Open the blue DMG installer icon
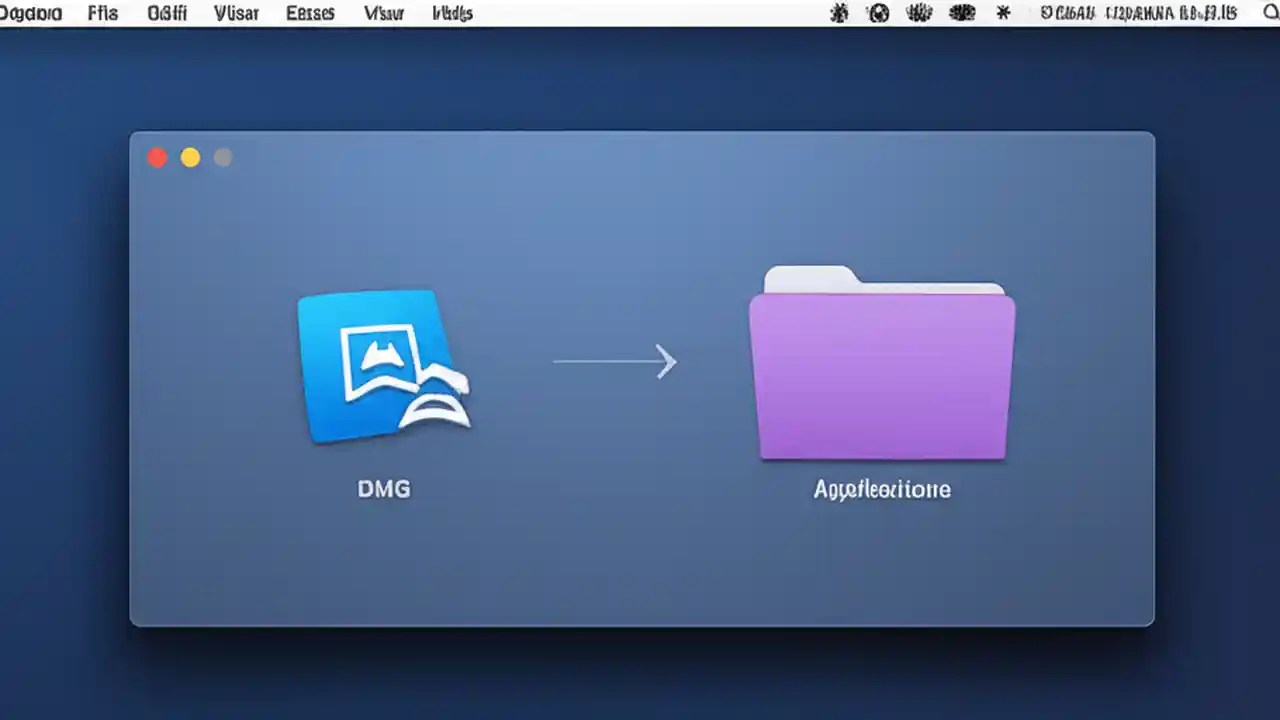1280x720 pixels. click(x=384, y=365)
